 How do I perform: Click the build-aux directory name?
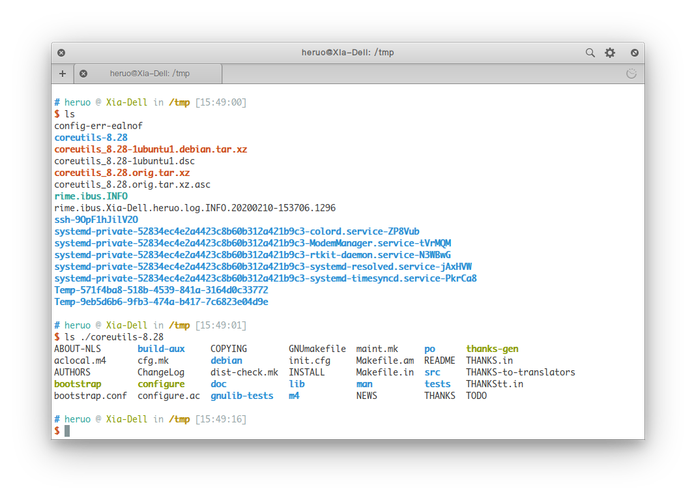[161, 349]
